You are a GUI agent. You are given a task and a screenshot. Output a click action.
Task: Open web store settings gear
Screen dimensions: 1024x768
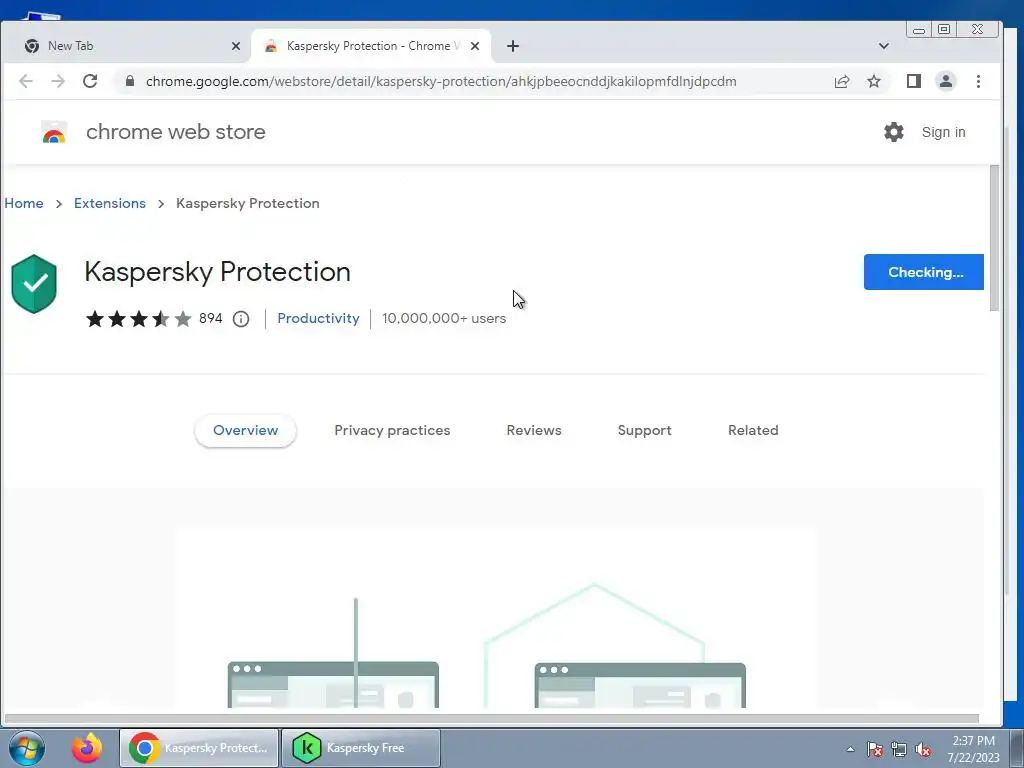(893, 132)
